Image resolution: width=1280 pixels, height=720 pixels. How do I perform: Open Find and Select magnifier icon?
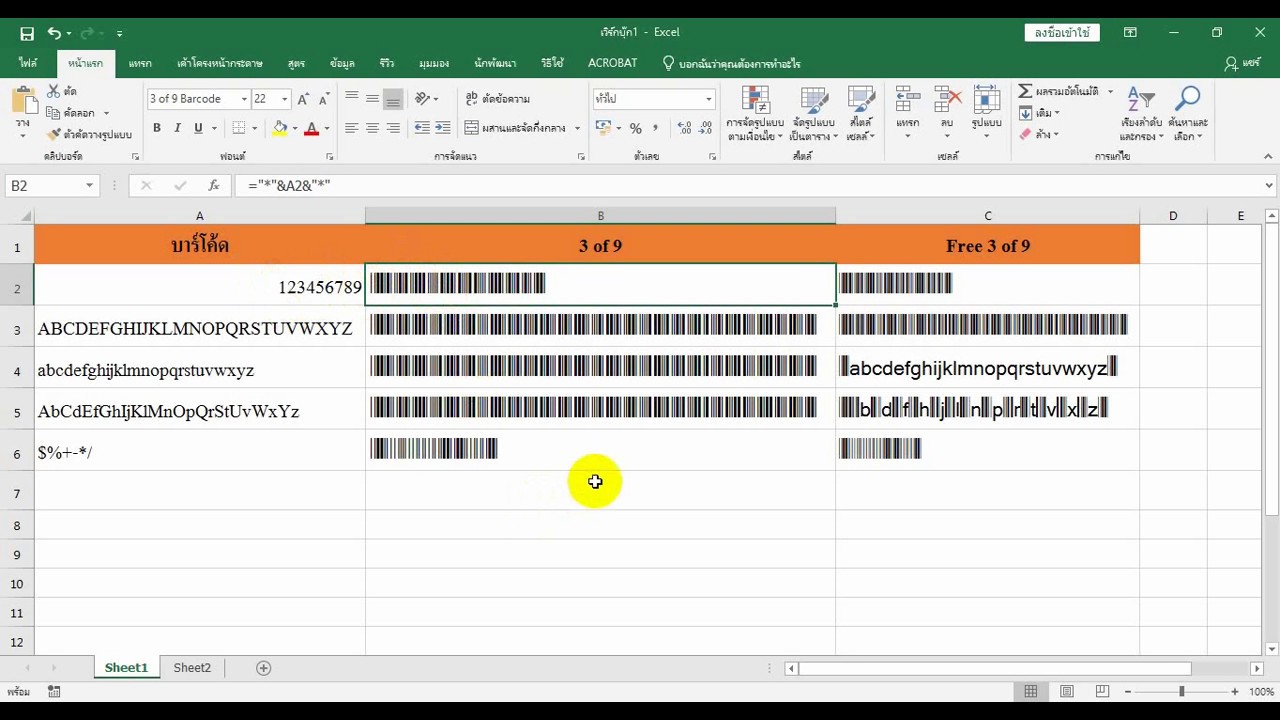point(1188,100)
